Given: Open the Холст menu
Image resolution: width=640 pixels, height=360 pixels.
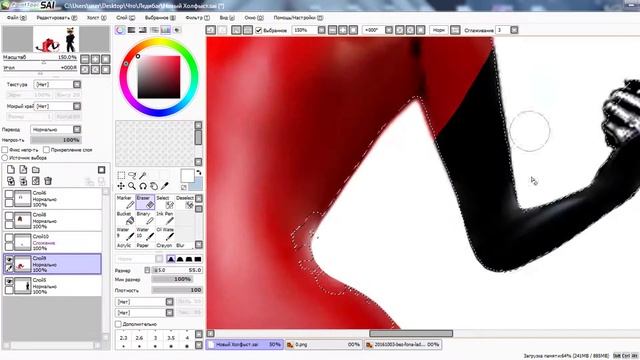Looking at the screenshot, I should pos(97,18).
